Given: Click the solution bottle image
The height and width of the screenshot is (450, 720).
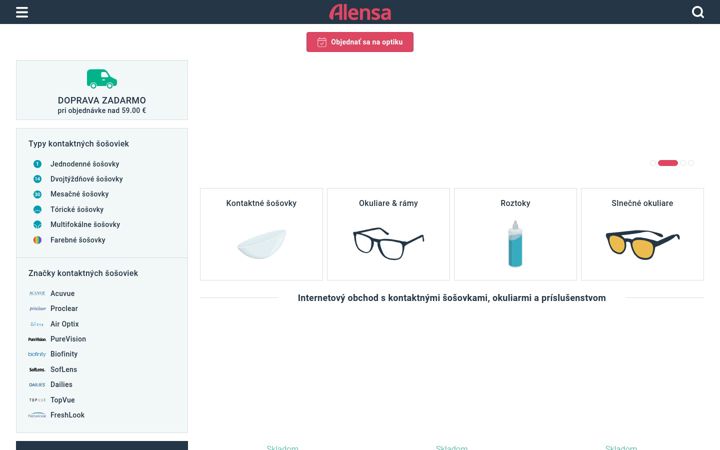Looking at the screenshot, I should click(x=515, y=244).
